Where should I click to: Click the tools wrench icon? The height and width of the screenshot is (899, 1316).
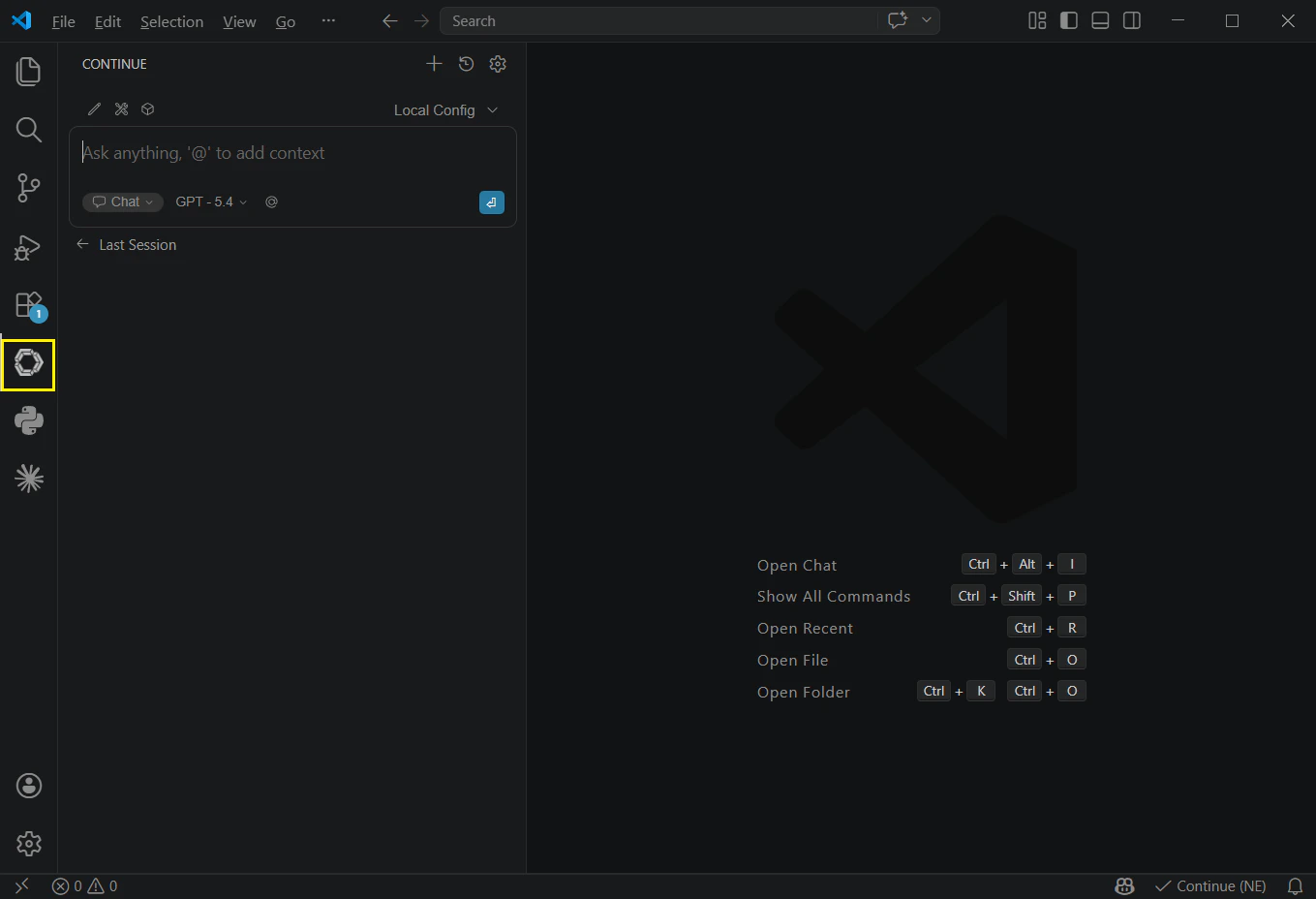point(121,109)
